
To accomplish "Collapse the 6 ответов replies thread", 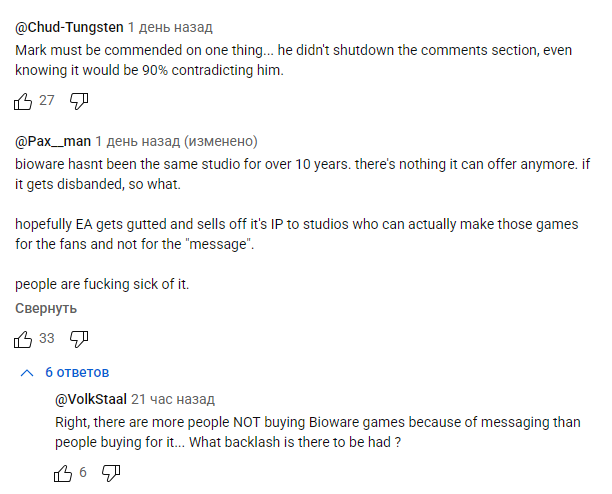I will [x=77, y=373].
